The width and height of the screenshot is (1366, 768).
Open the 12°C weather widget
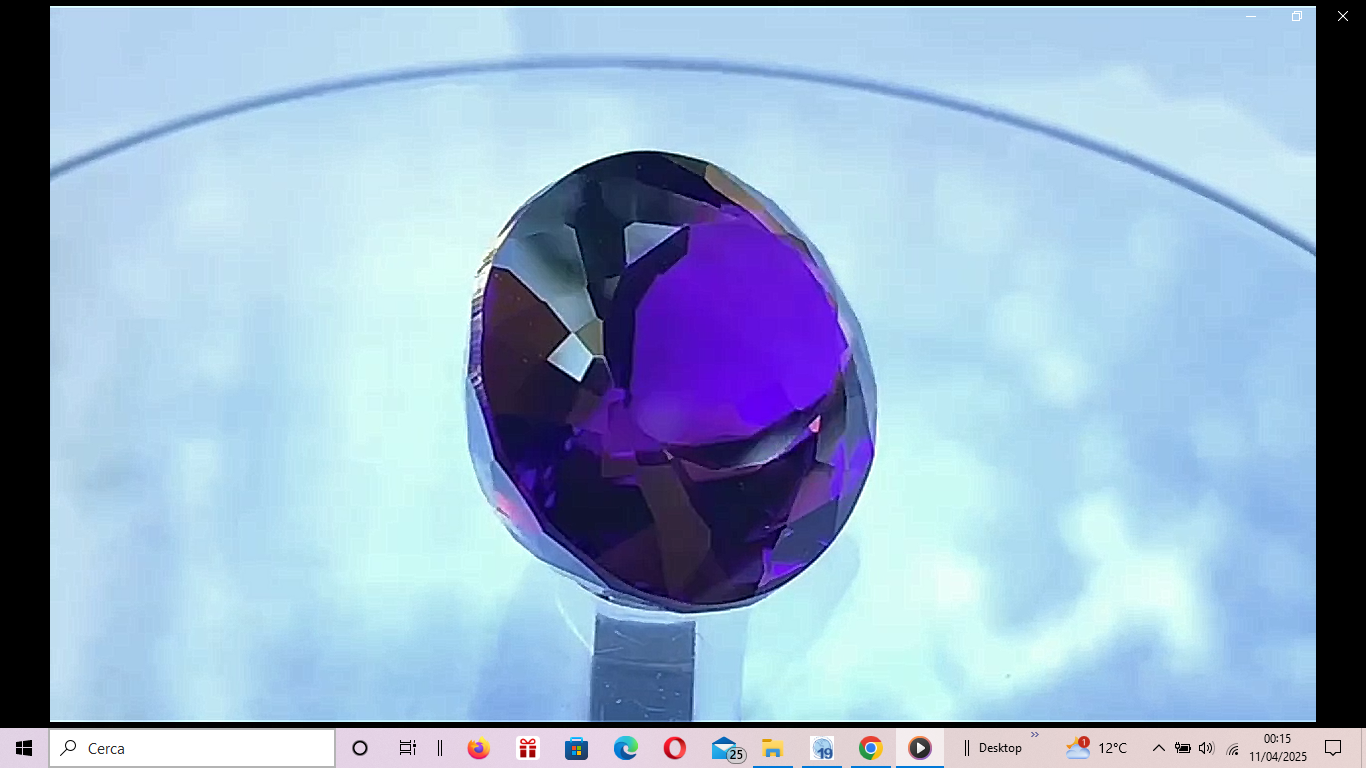pos(1097,748)
